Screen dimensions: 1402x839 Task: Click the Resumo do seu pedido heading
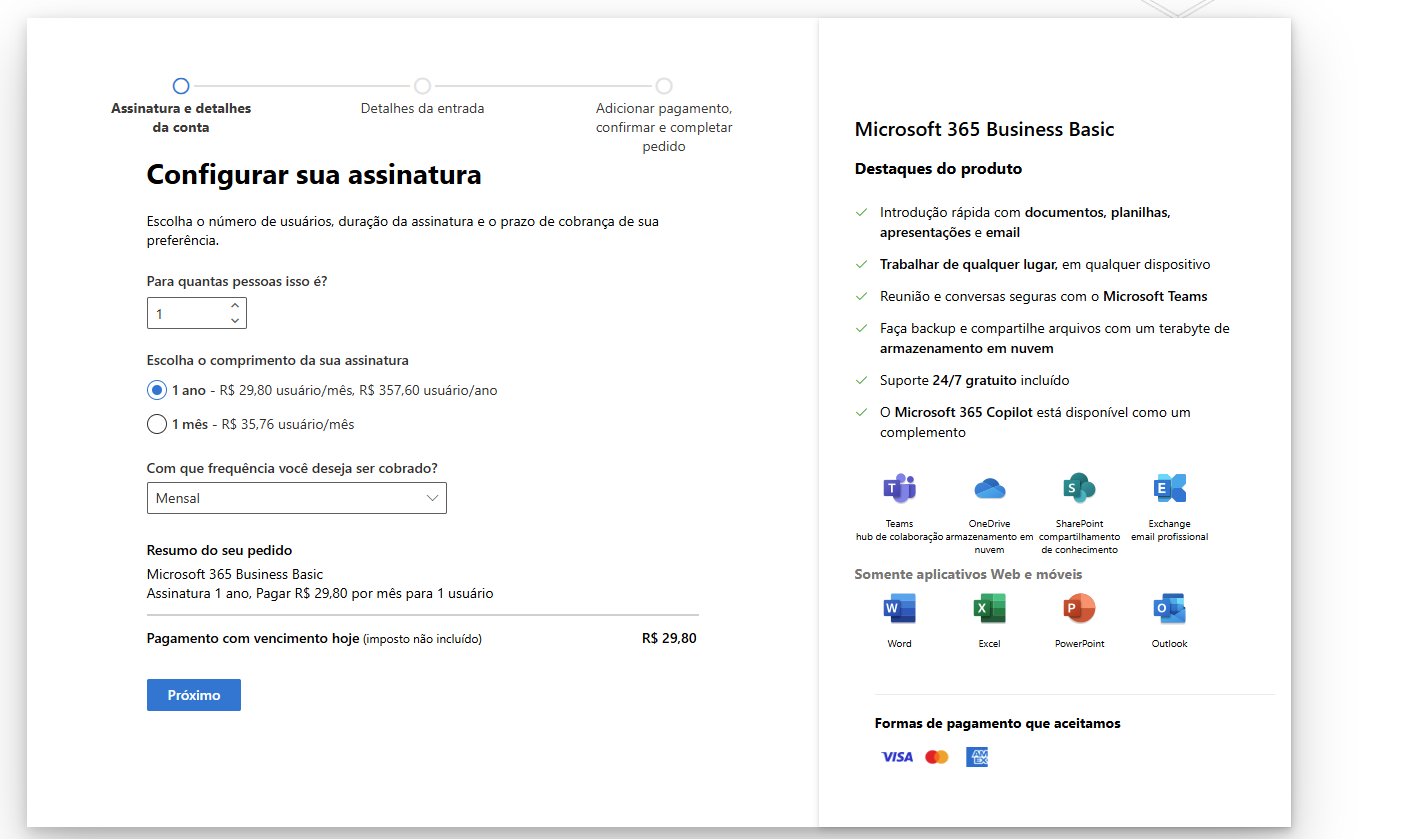[219, 550]
